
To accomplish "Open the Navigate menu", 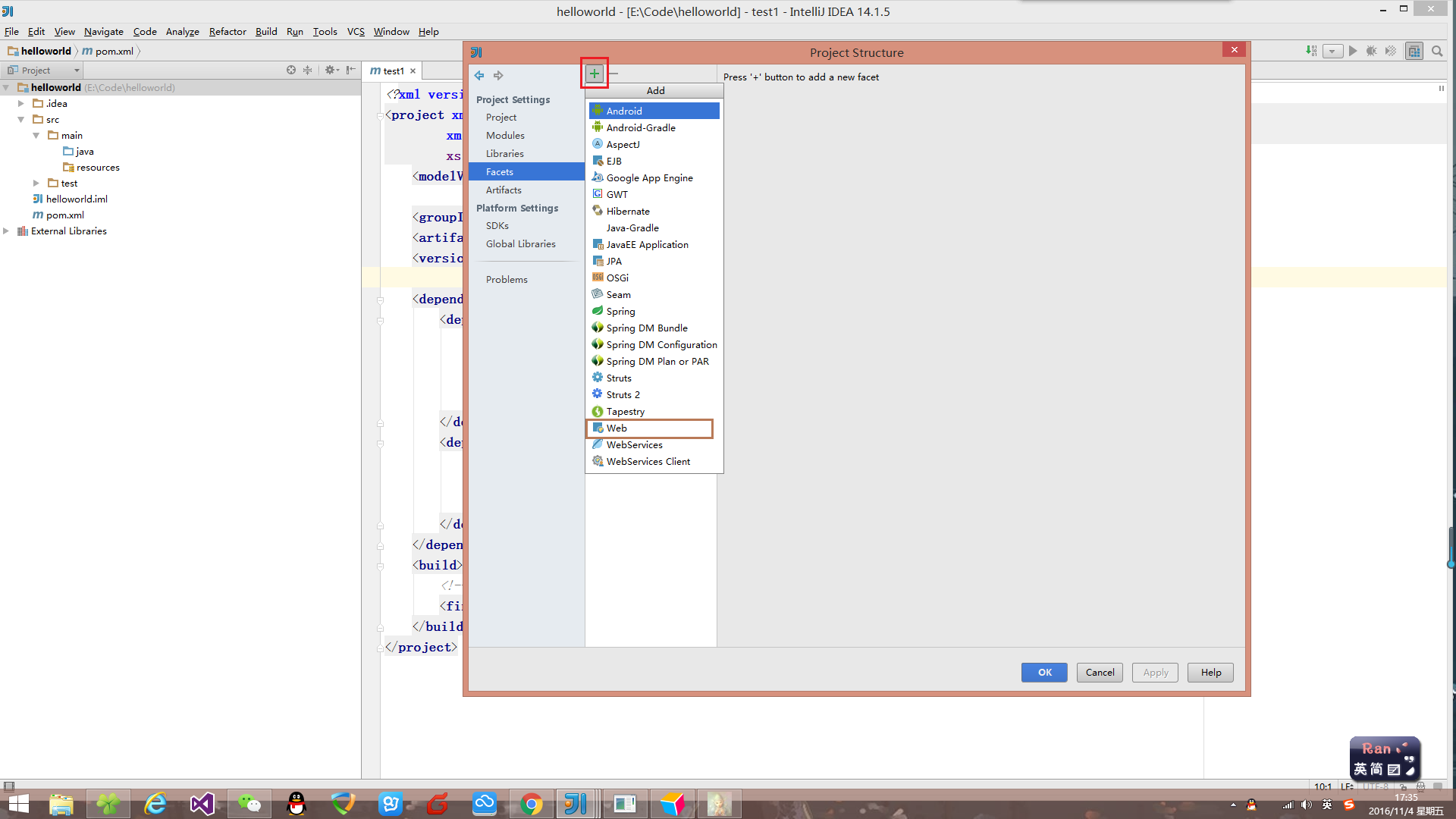I will pos(104,31).
